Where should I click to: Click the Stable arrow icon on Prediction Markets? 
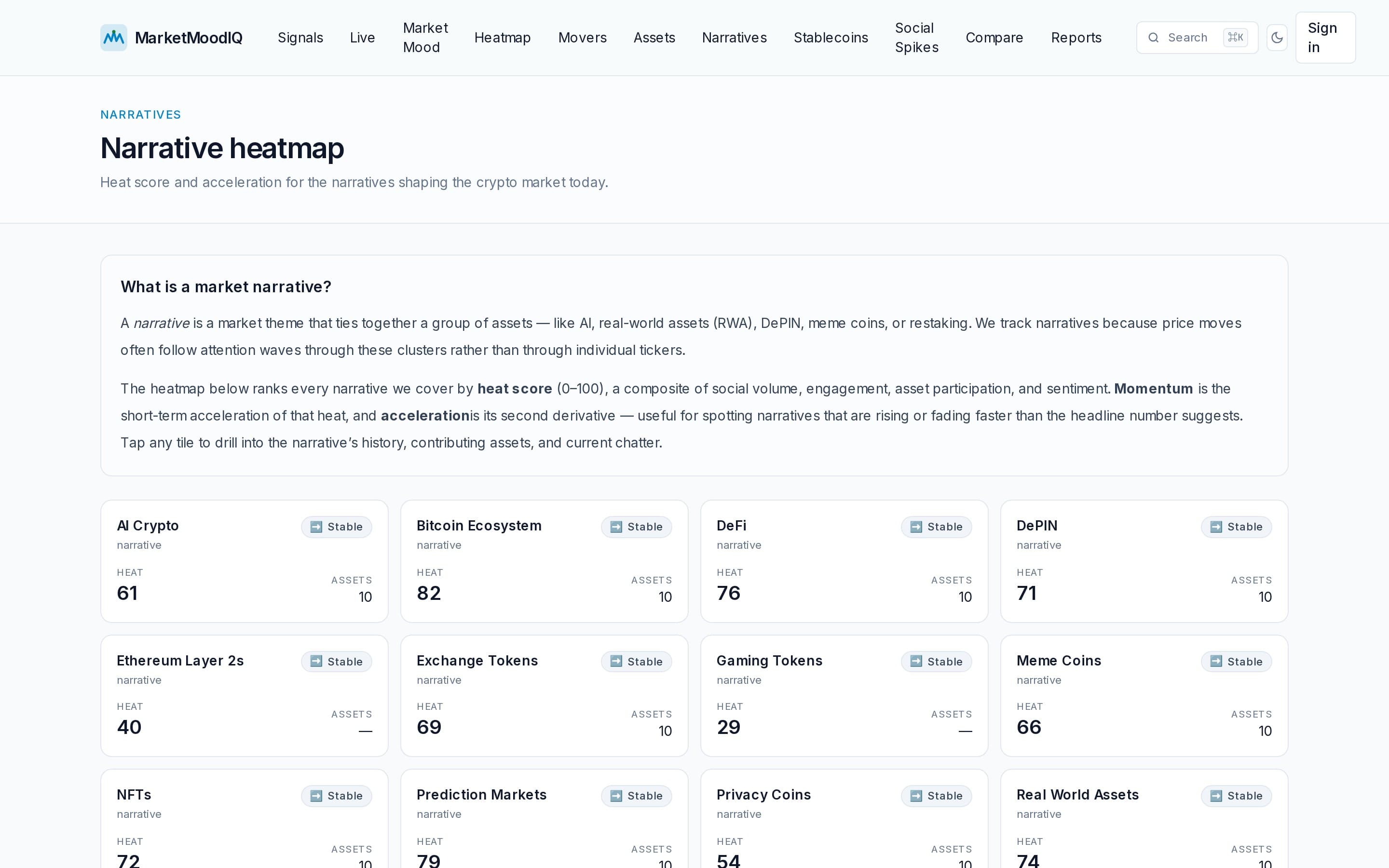click(616, 796)
